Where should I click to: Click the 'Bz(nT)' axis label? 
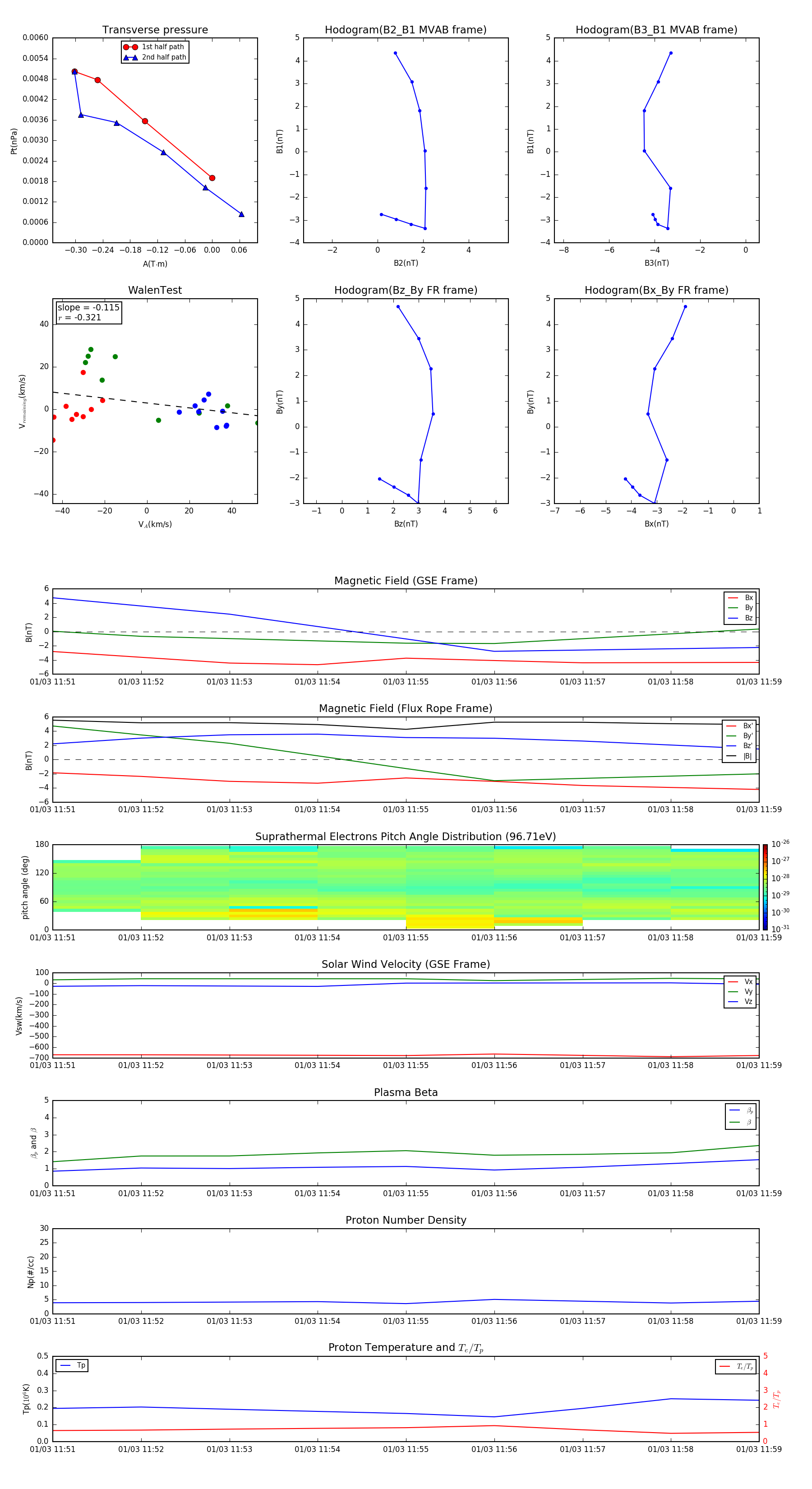(406, 524)
